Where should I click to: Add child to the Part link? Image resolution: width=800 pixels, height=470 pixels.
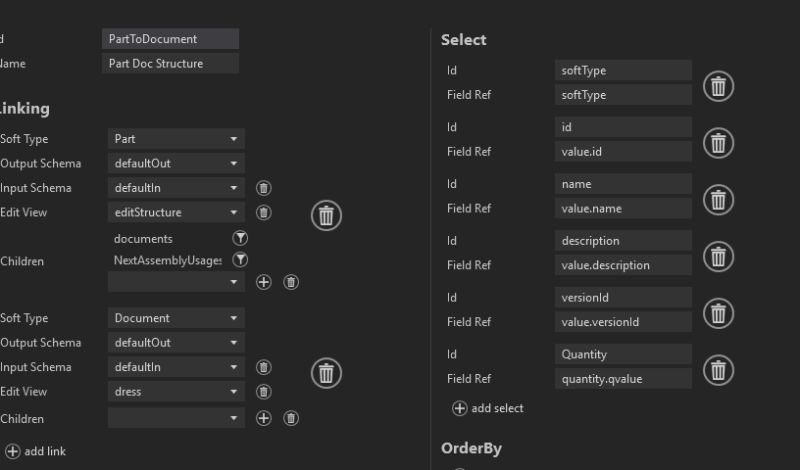264,282
